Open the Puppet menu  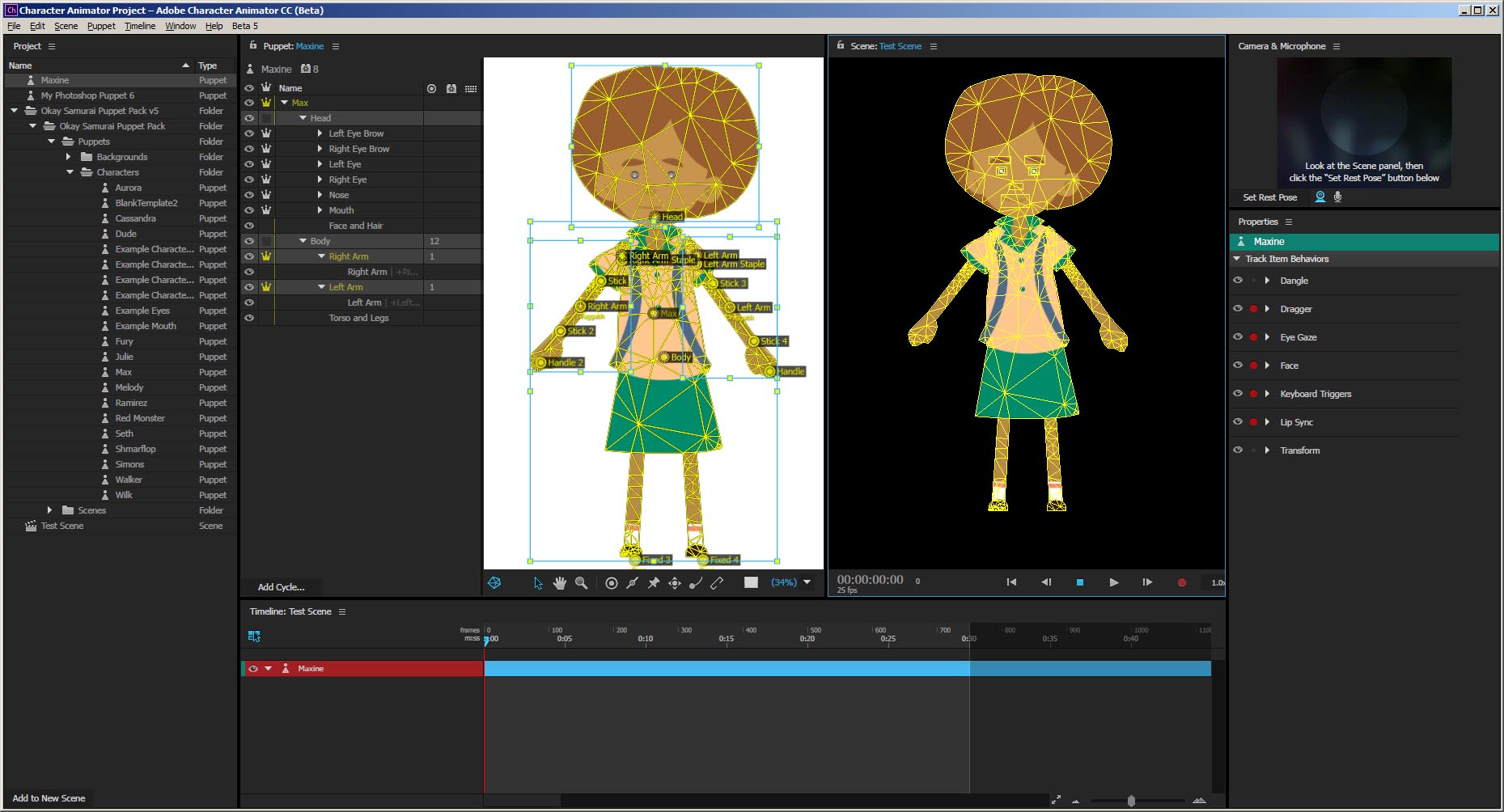point(101,26)
